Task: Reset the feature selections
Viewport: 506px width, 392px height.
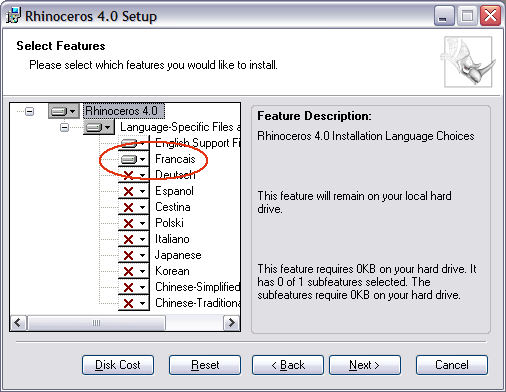Action: 205,365
